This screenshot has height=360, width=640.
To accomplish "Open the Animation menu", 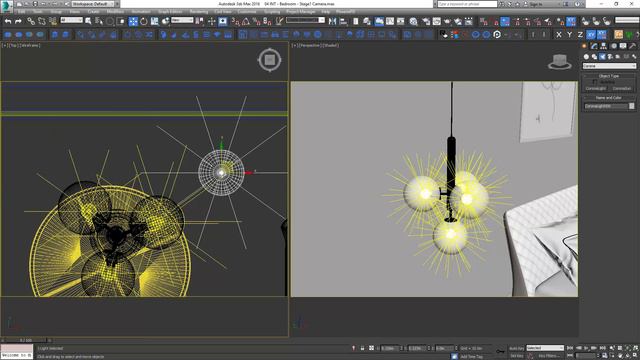I will tap(141, 12).
